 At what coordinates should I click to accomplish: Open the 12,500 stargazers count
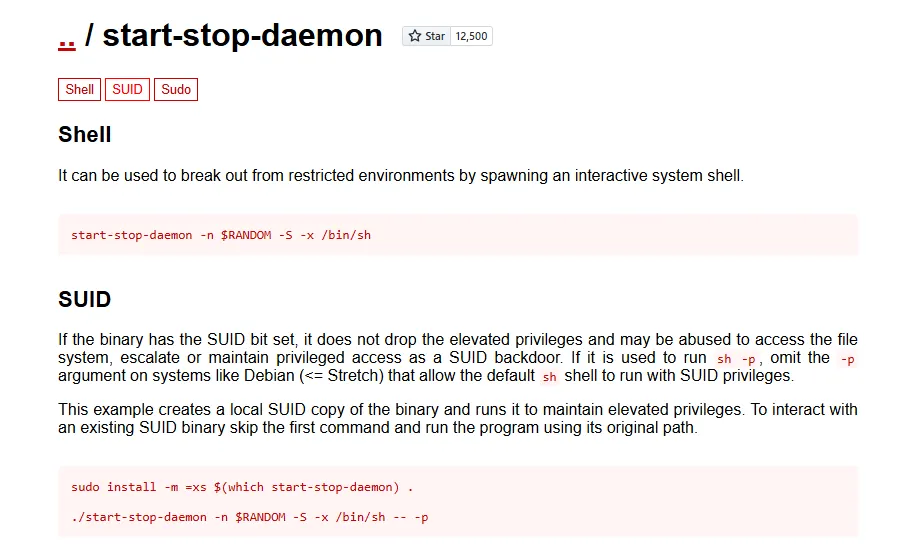471,36
